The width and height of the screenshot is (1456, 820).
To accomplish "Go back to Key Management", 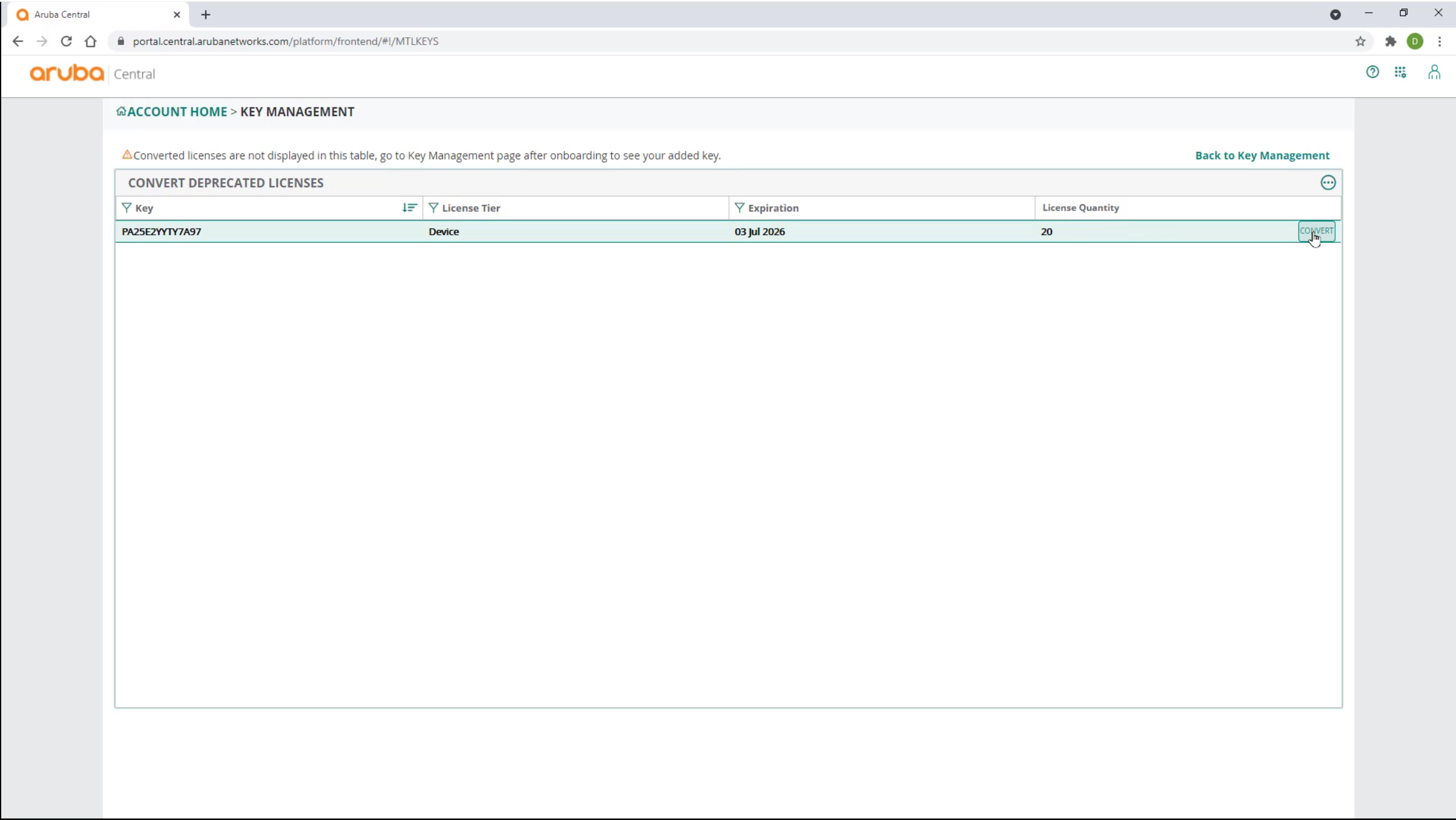I will 1262,156.
